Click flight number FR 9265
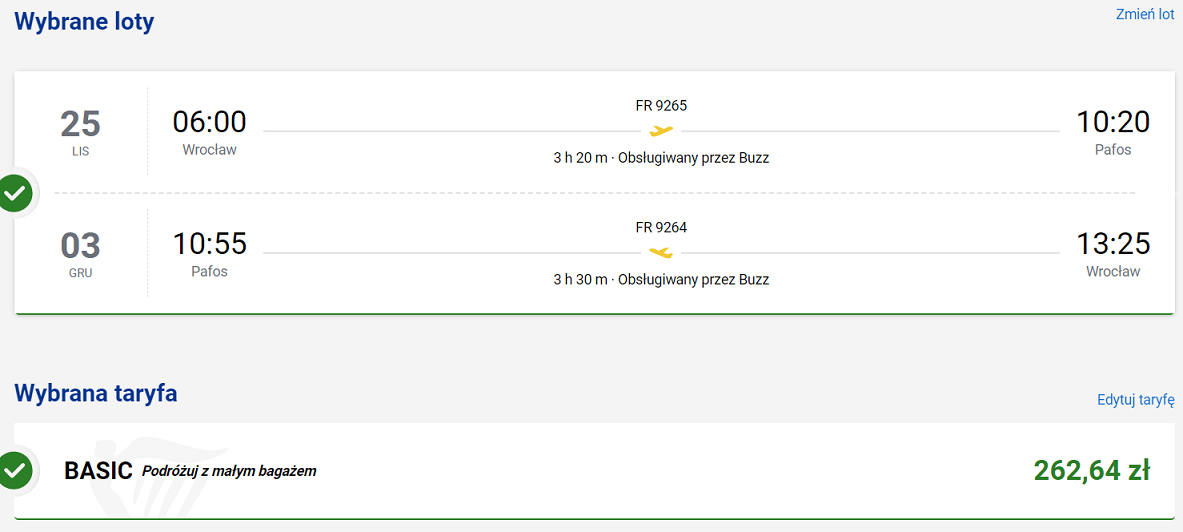Viewport: 1183px width, 532px height. pos(661,106)
